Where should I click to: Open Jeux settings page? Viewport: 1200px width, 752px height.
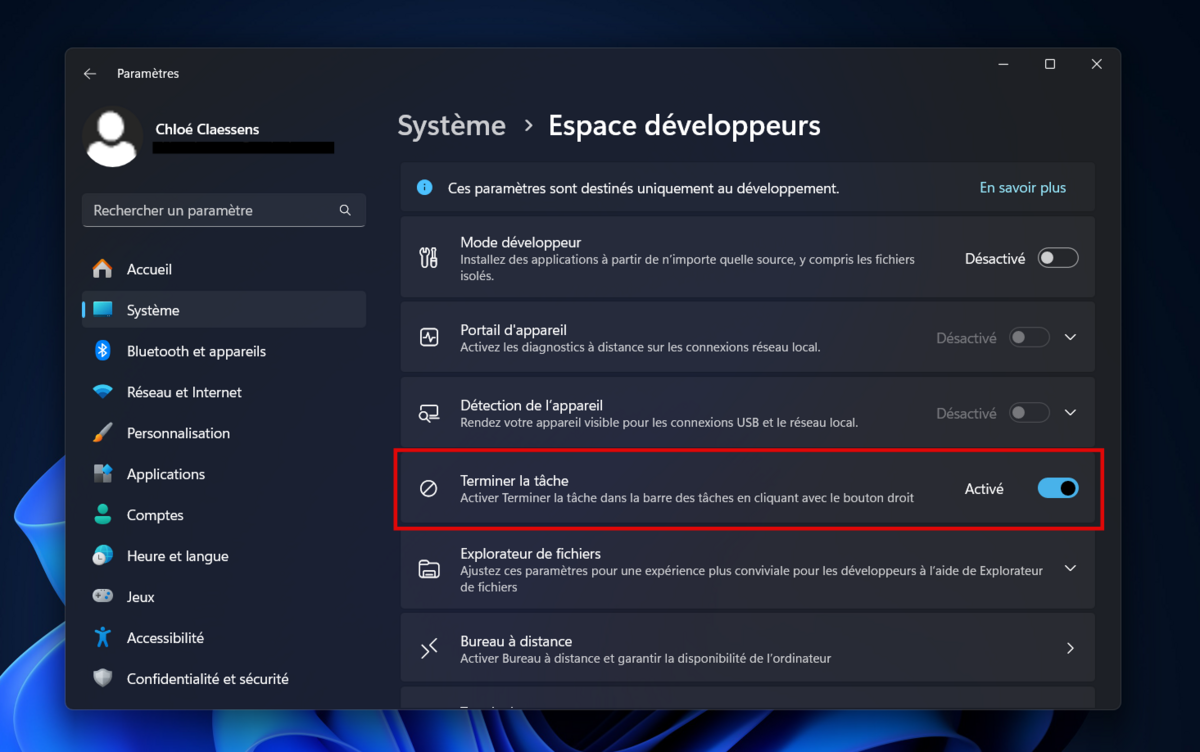click(x=224, y=597)
